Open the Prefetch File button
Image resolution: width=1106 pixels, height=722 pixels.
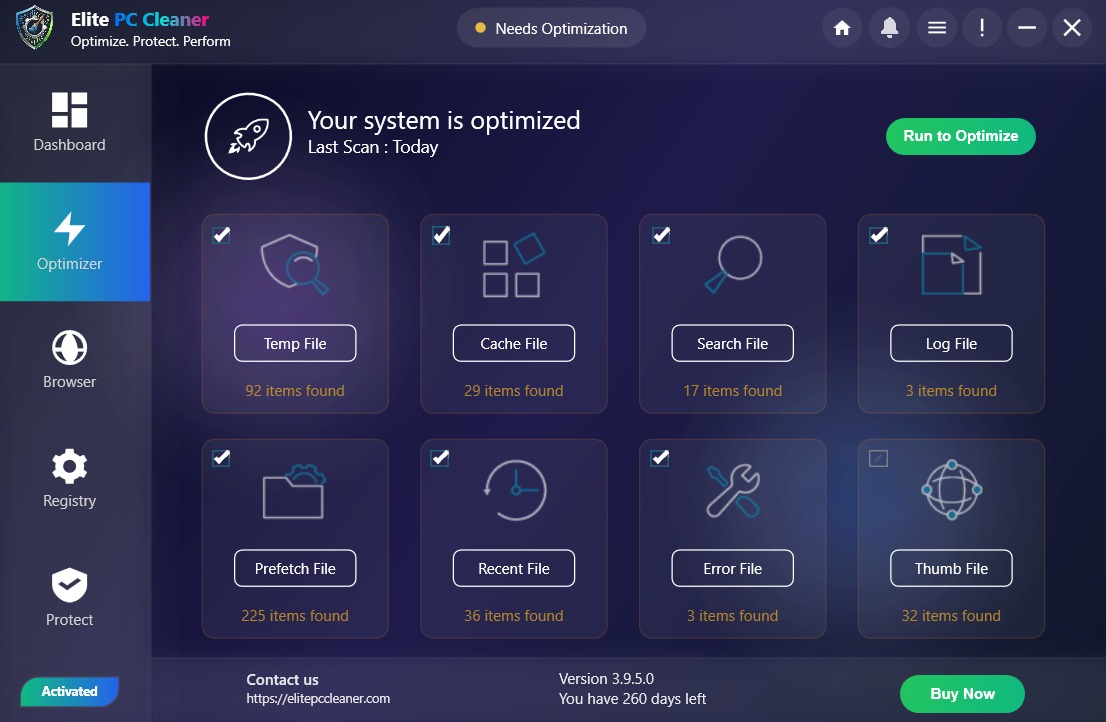pyautogui.click(x=295, y=568)
